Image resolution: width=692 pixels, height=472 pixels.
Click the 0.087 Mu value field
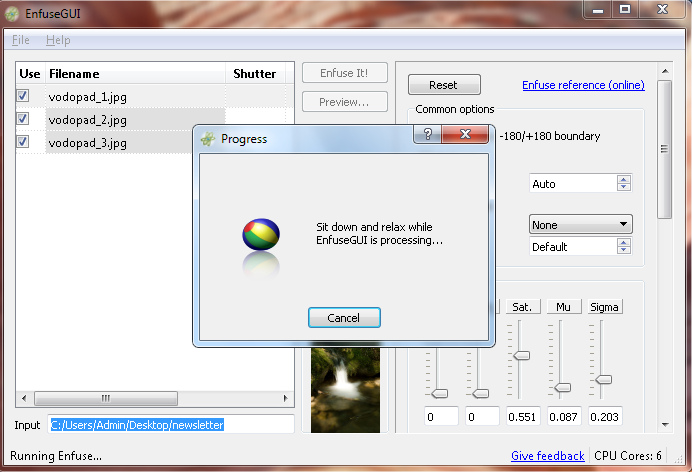point(564,416)
